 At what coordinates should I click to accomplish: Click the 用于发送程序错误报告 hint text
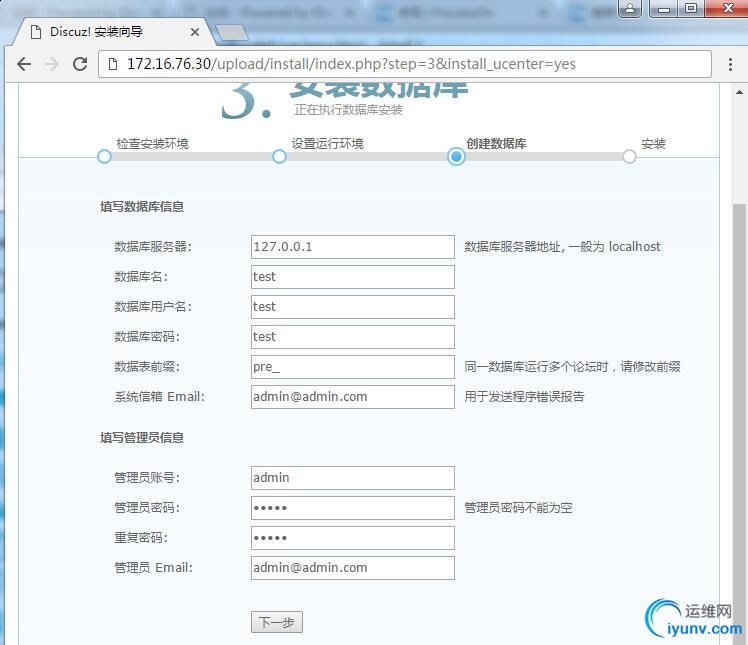pos(524,396)
